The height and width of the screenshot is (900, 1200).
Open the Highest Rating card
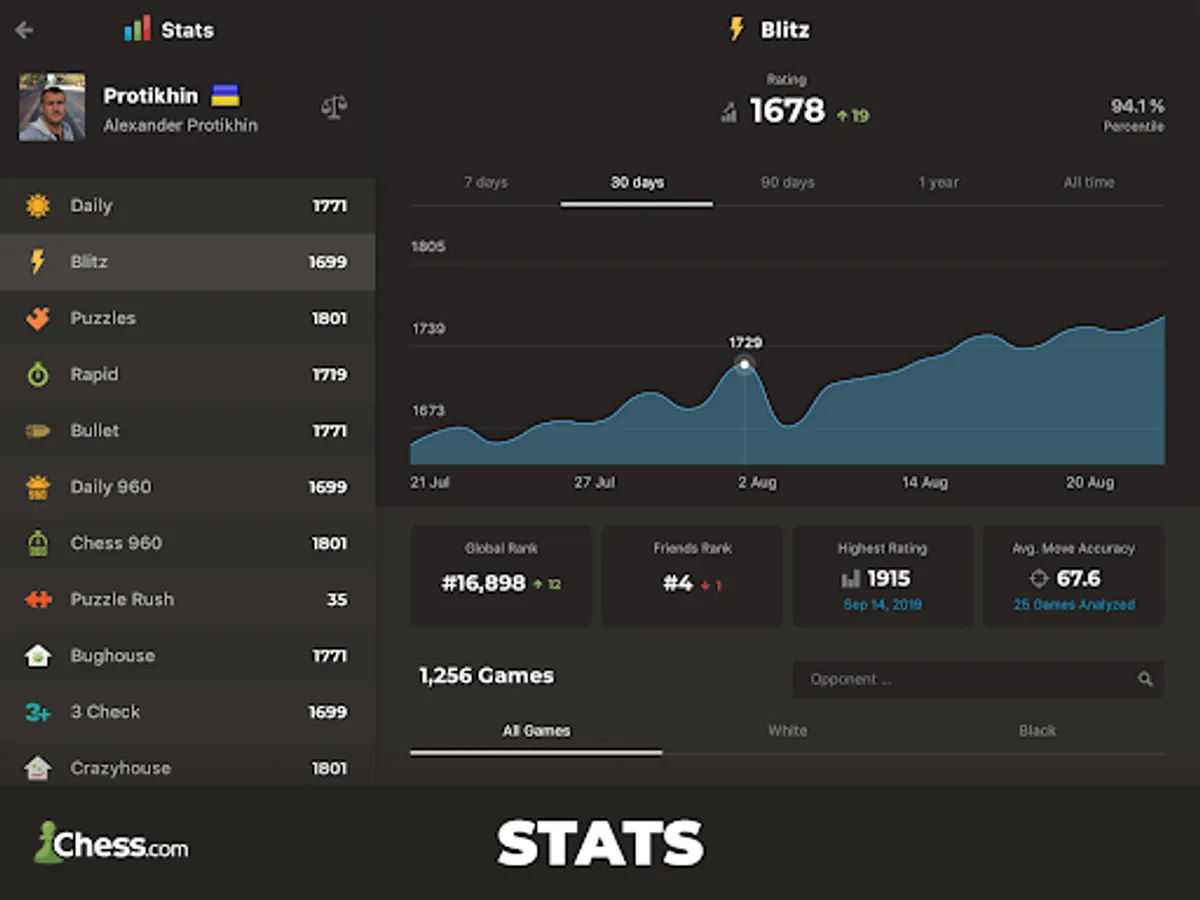click(883, 576)
